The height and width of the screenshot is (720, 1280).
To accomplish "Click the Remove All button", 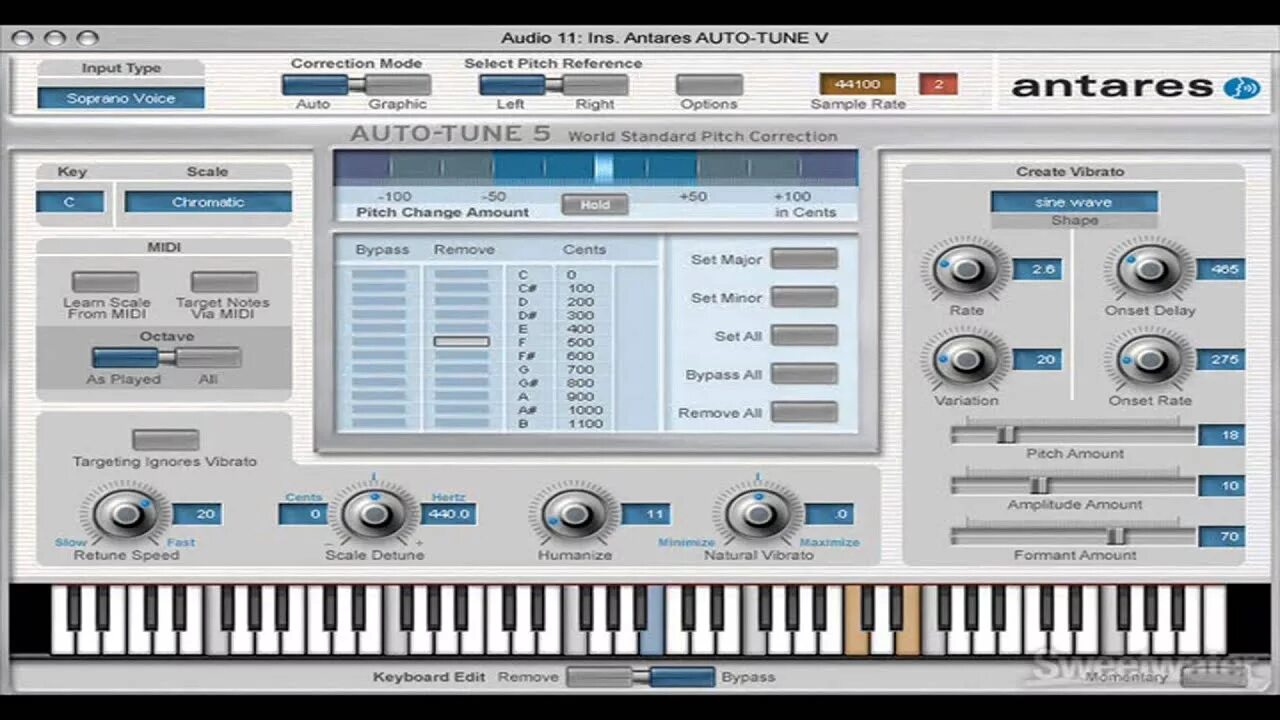I will pyautogui.click(x=804, y=412).
